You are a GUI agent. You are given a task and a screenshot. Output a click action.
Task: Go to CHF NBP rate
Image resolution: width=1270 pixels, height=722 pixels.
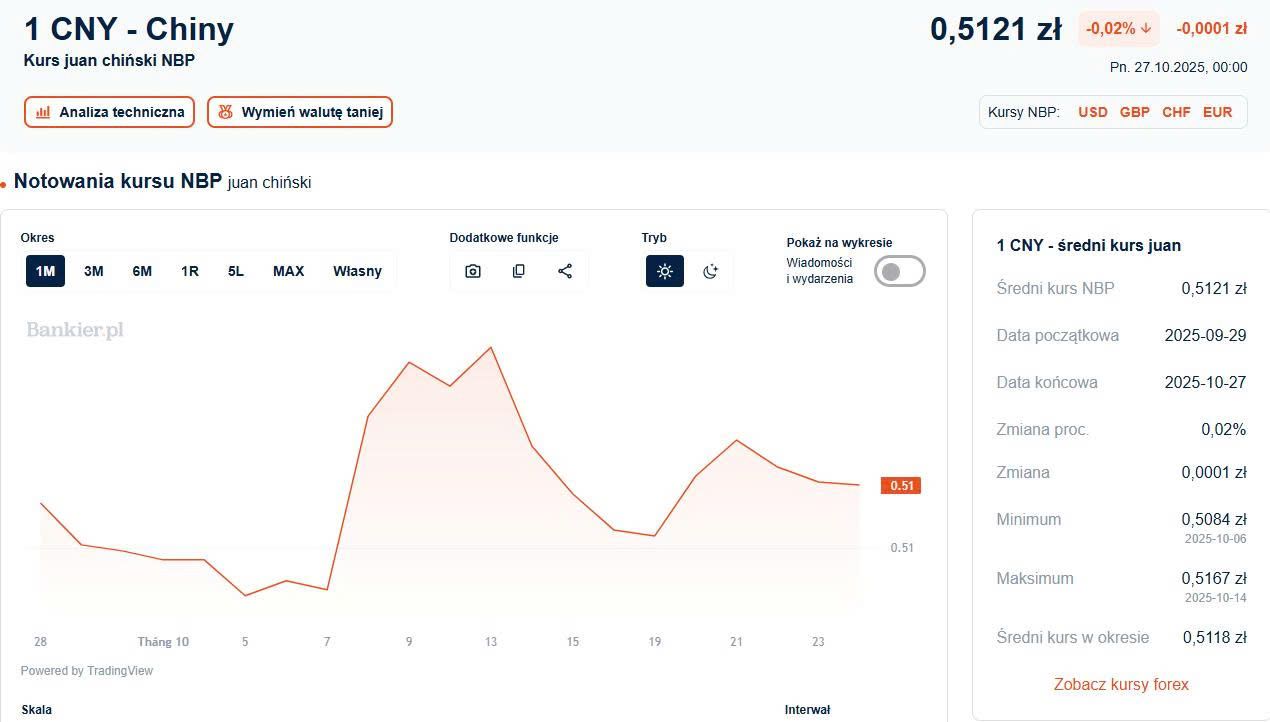click(1176, 112)
